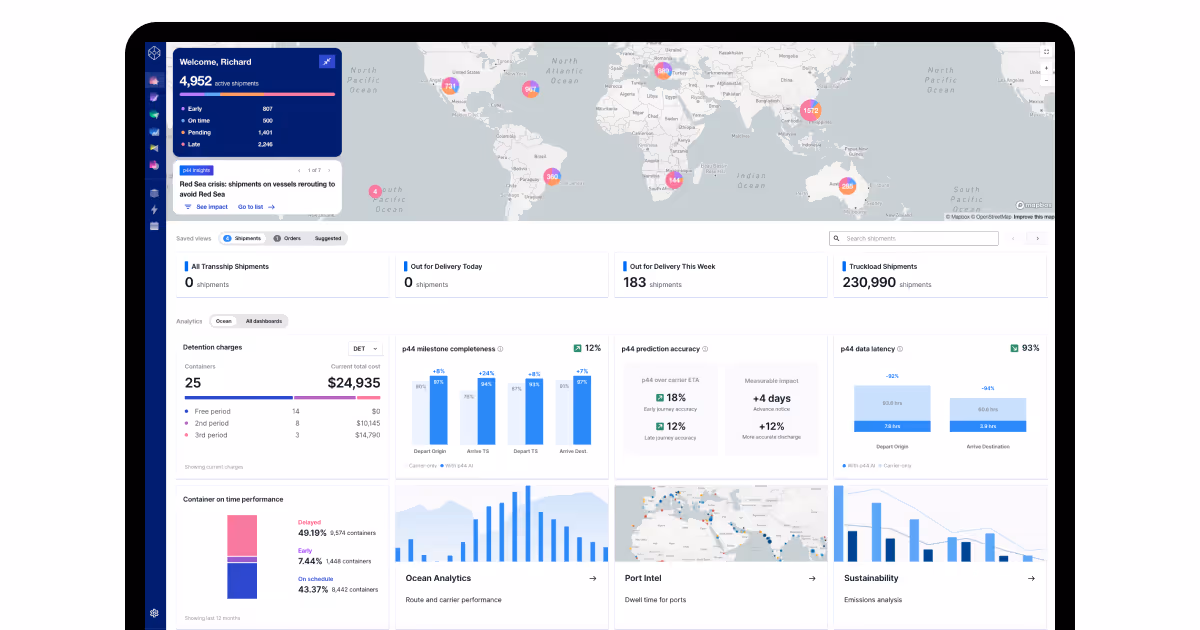Image resolution: width=1200 pixels, height=630 pixels.
Task: Go to next saved views page
Action: [1037, 239]
